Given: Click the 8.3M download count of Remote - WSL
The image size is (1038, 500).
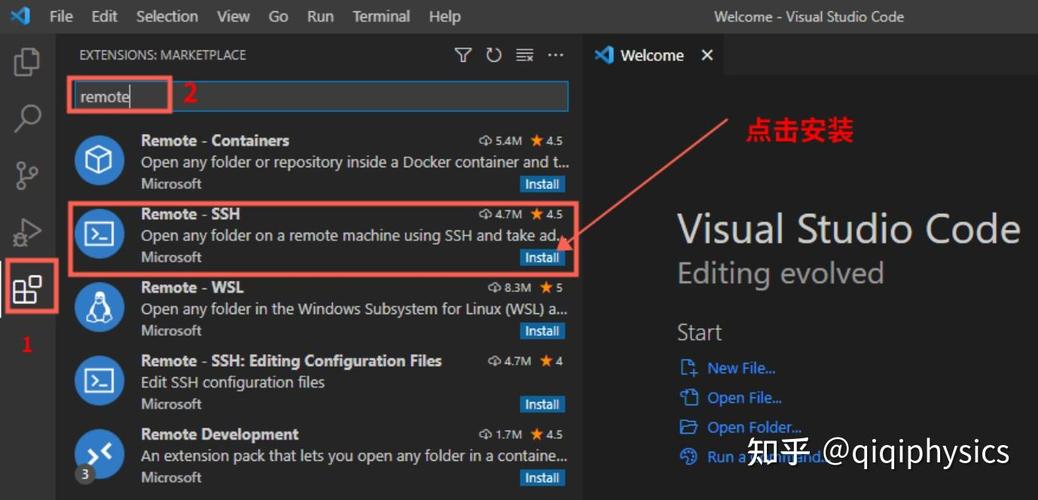Looking at the screenshot, I should pos(510,288).
